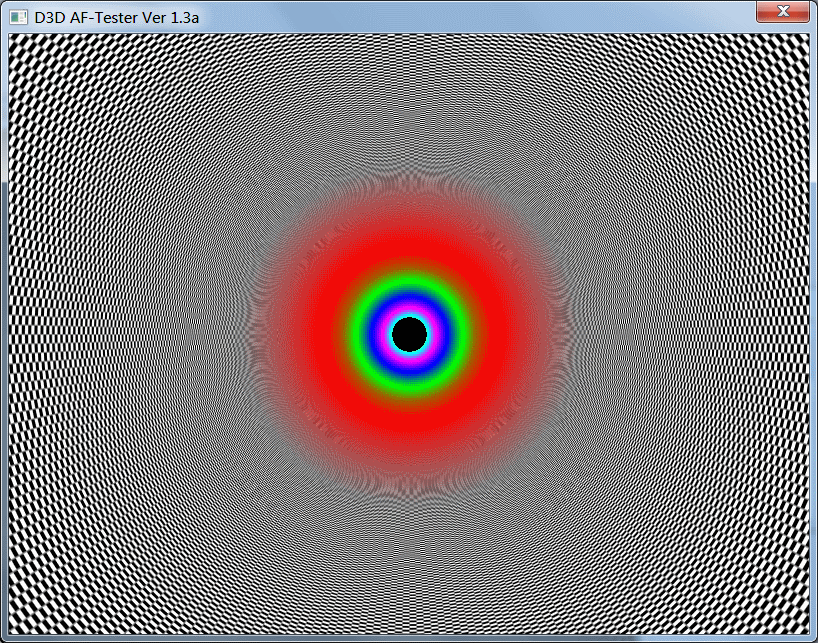
Task: Select the thin cyan ring around black center
Action: tap(409, 314)
